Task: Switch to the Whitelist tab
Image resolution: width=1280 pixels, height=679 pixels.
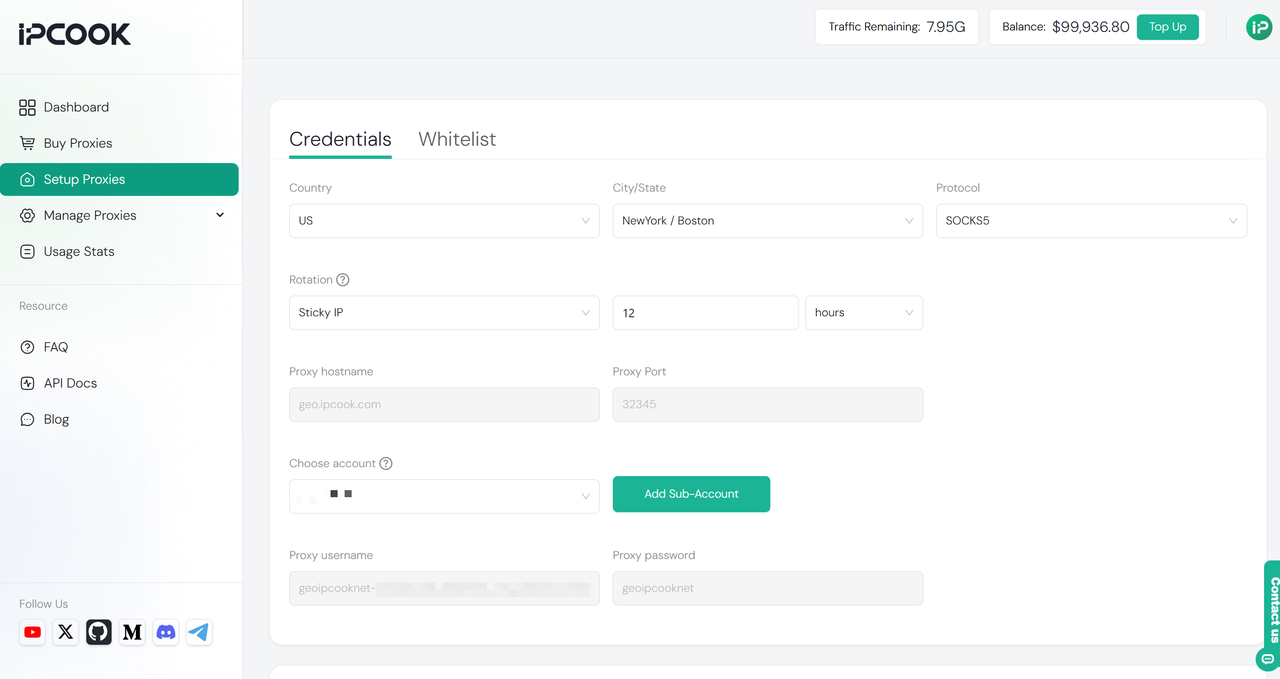Action: click(457, 139)
